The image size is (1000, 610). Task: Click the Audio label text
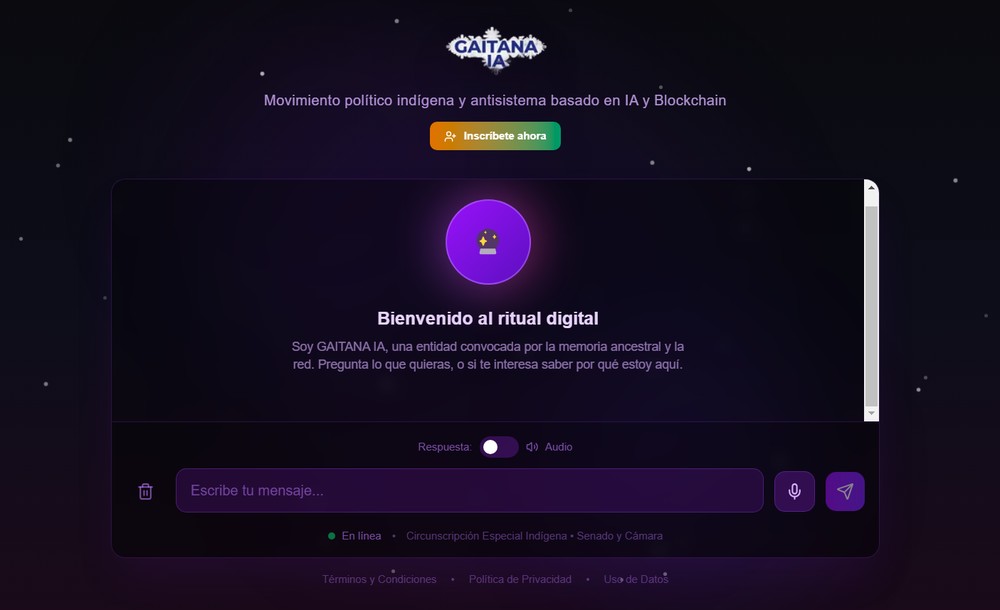[x=558, y=447]
